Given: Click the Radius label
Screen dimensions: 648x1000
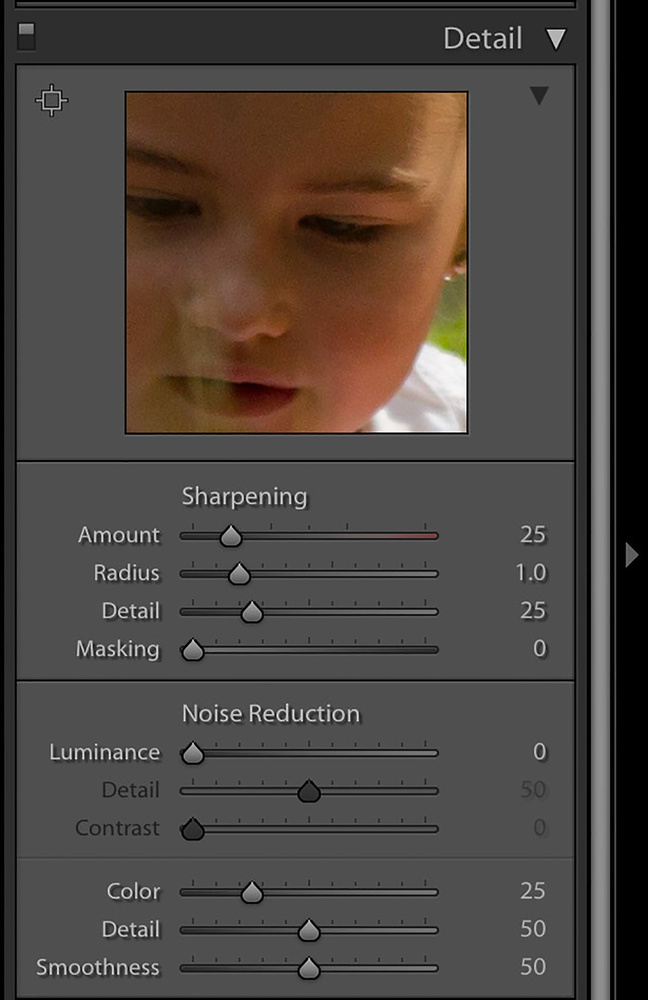Looking at the screenshot, I should [126, 573].
